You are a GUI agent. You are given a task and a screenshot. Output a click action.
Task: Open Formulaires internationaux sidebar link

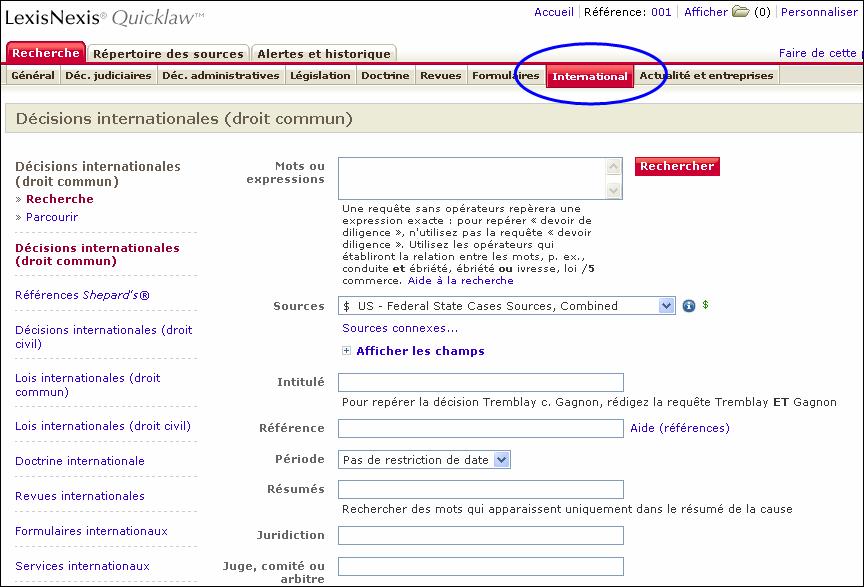click(x=91, y=531)
